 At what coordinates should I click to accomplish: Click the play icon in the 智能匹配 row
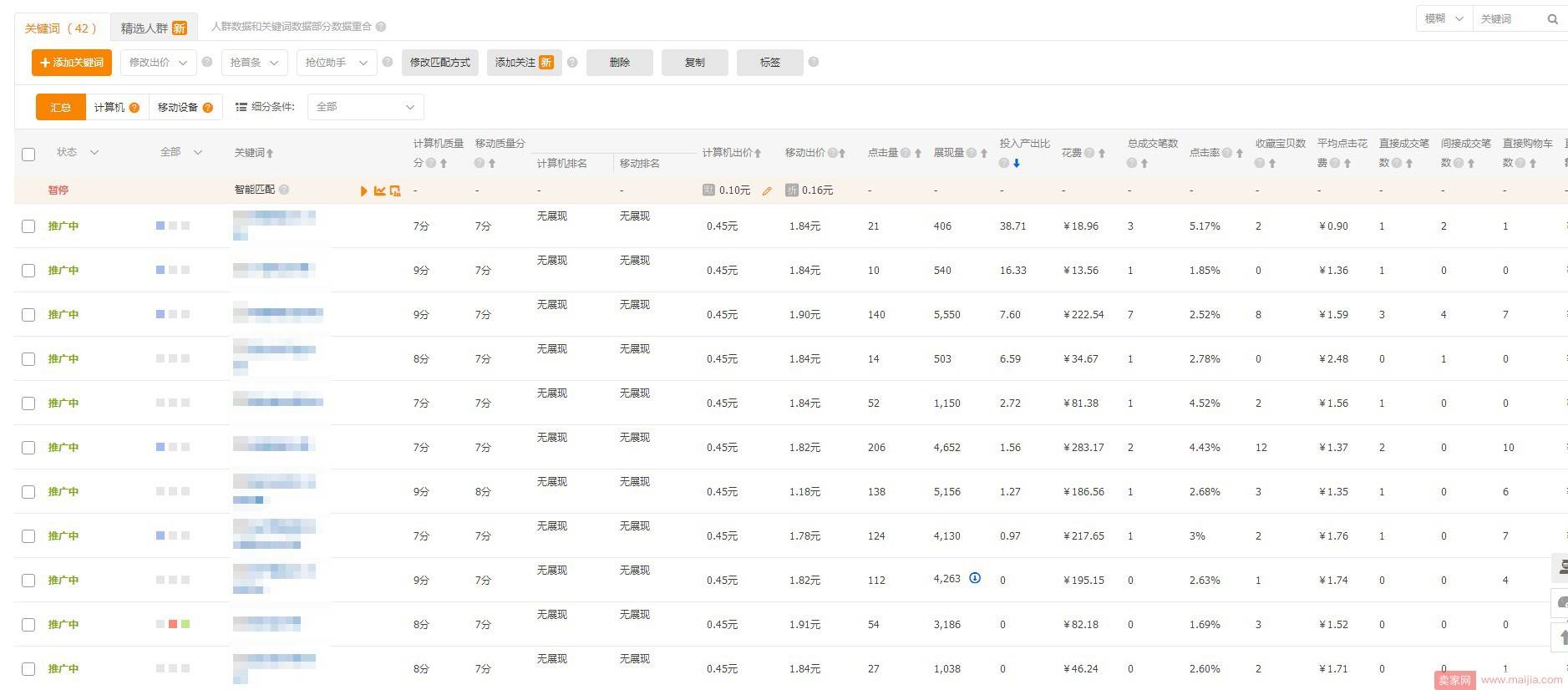[363, 190]
